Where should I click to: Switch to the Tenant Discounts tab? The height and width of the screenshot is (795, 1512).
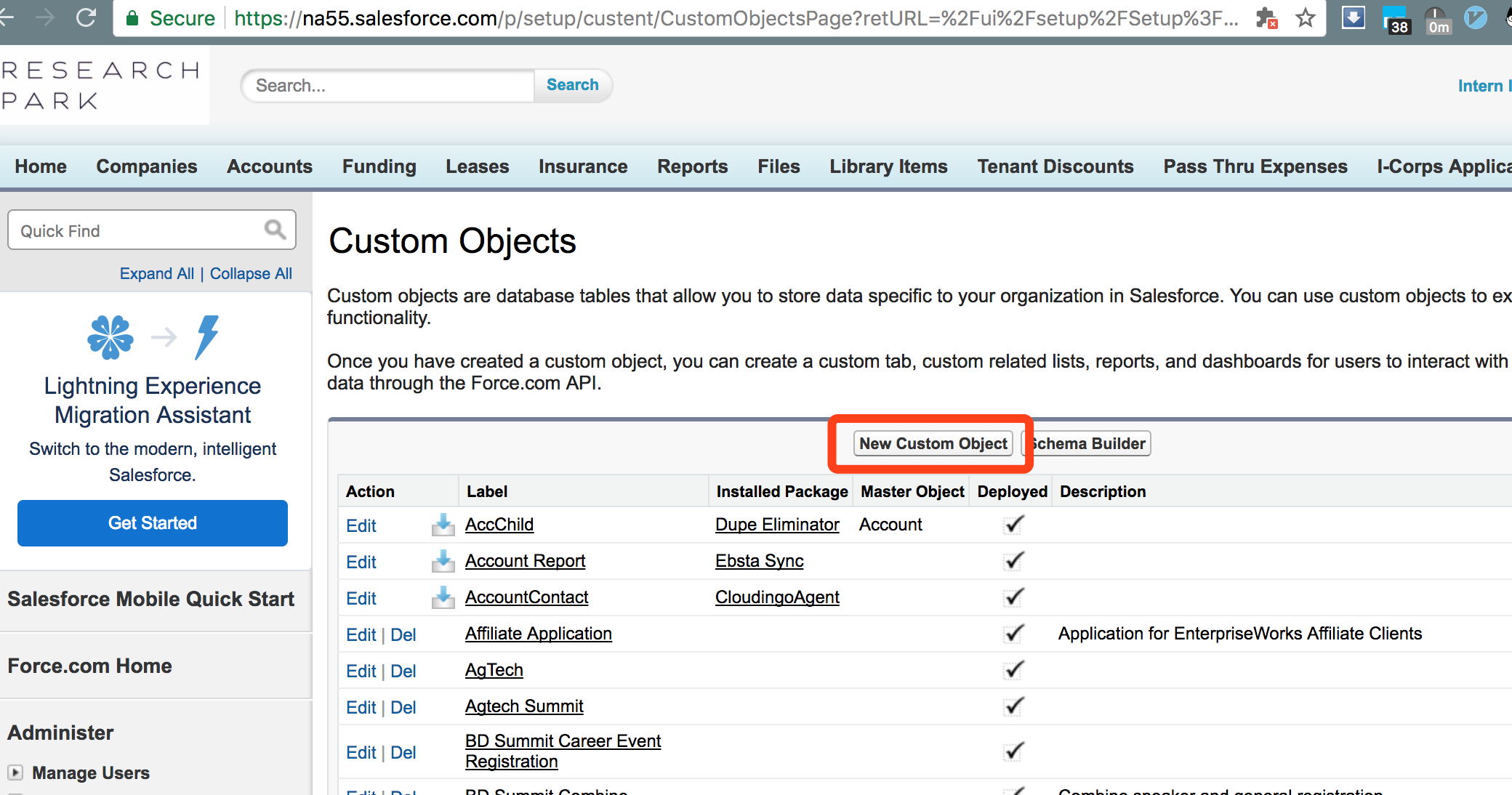[1055, 166]
